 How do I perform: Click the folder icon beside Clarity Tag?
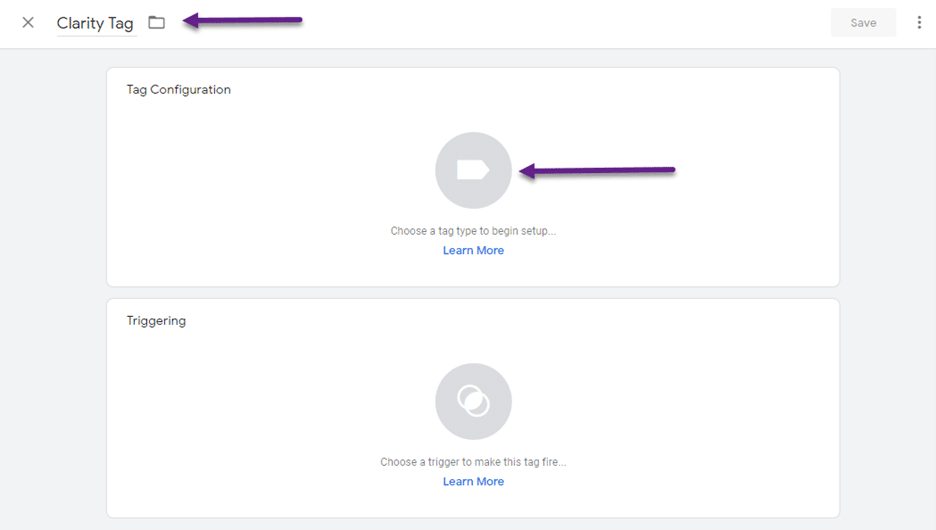(156, 23)
